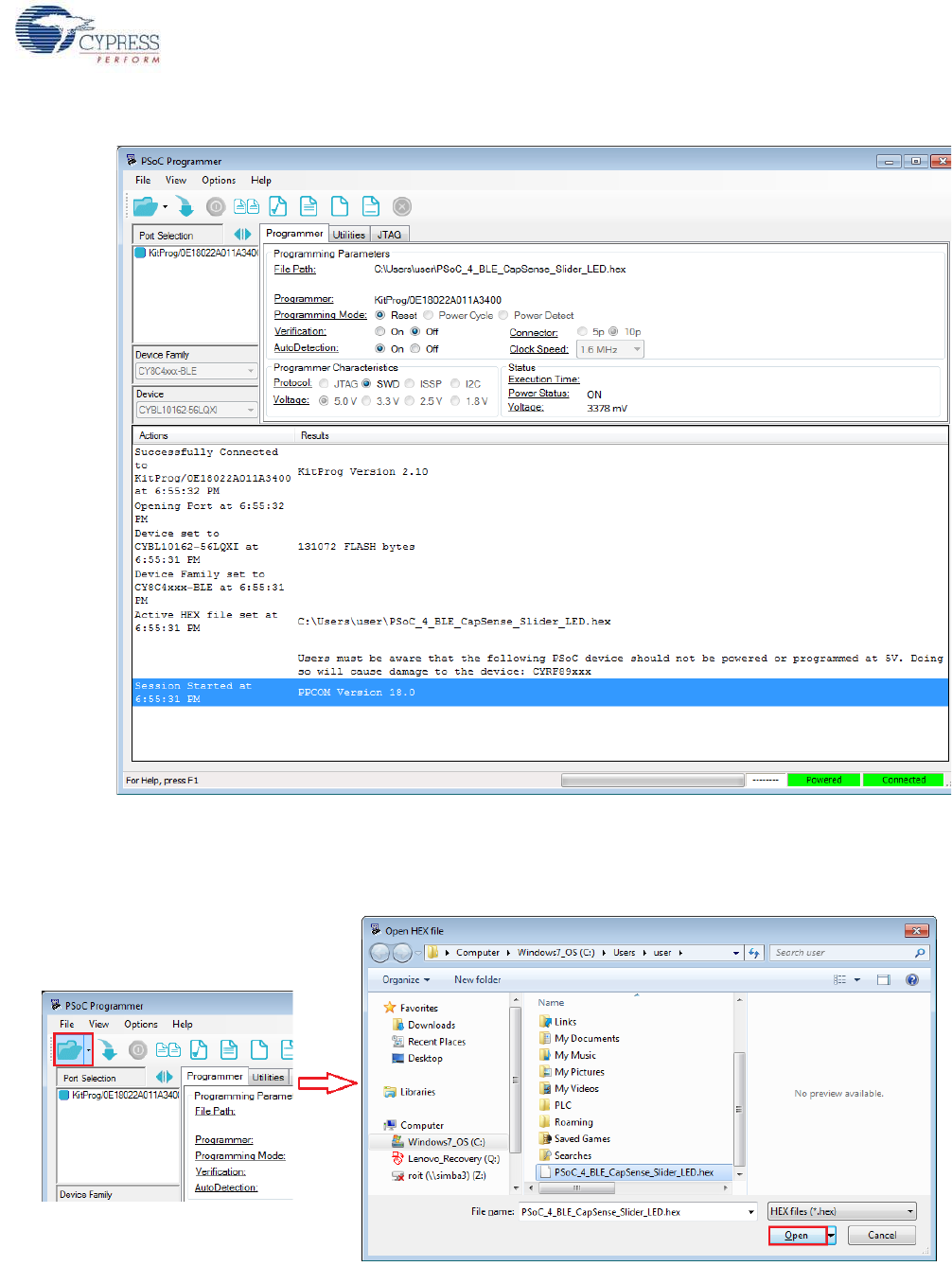Viewport: 952px width, 1266px height.
Task: Show the preview pane using its dialog toolbar icon
Action: pos(883,979)
